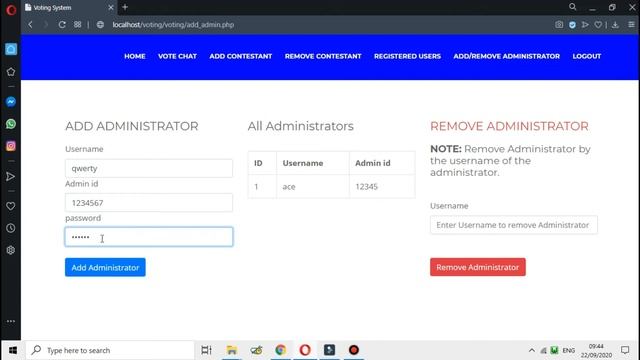This screenshot has width=640, height=360.
Task: Add page to bookmarks with heart icon
Action: pos(598,24)
